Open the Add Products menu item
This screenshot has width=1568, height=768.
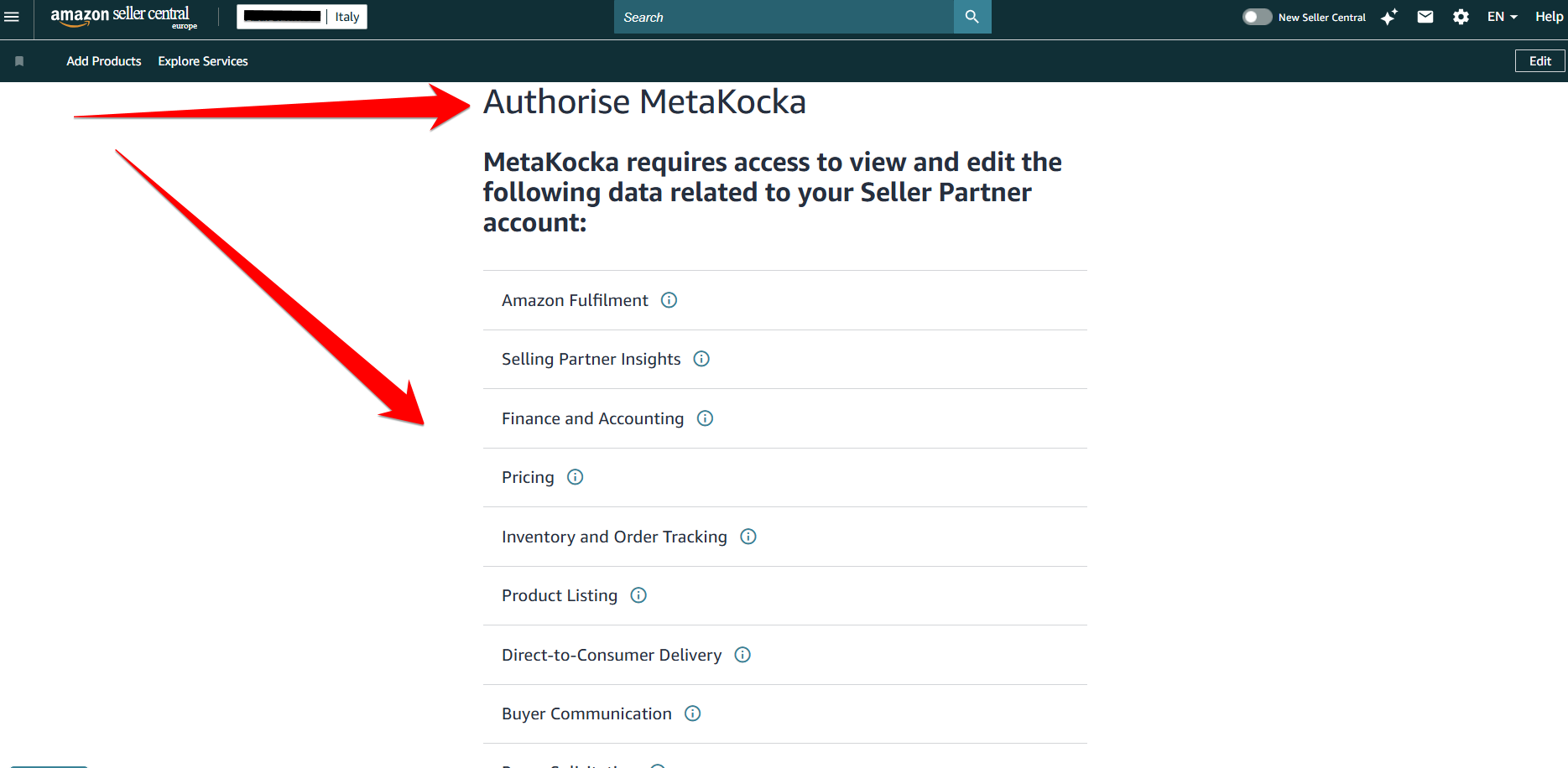click(x=104, y=61)
